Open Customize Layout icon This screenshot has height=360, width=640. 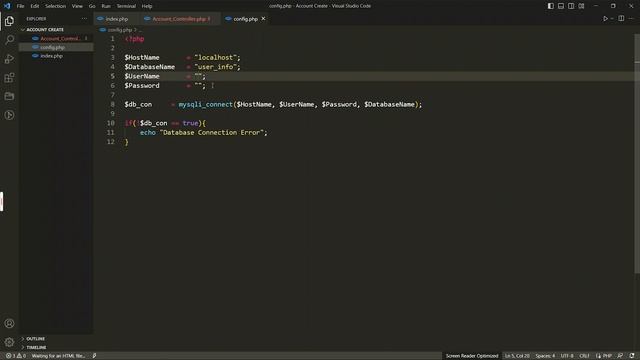581,6
